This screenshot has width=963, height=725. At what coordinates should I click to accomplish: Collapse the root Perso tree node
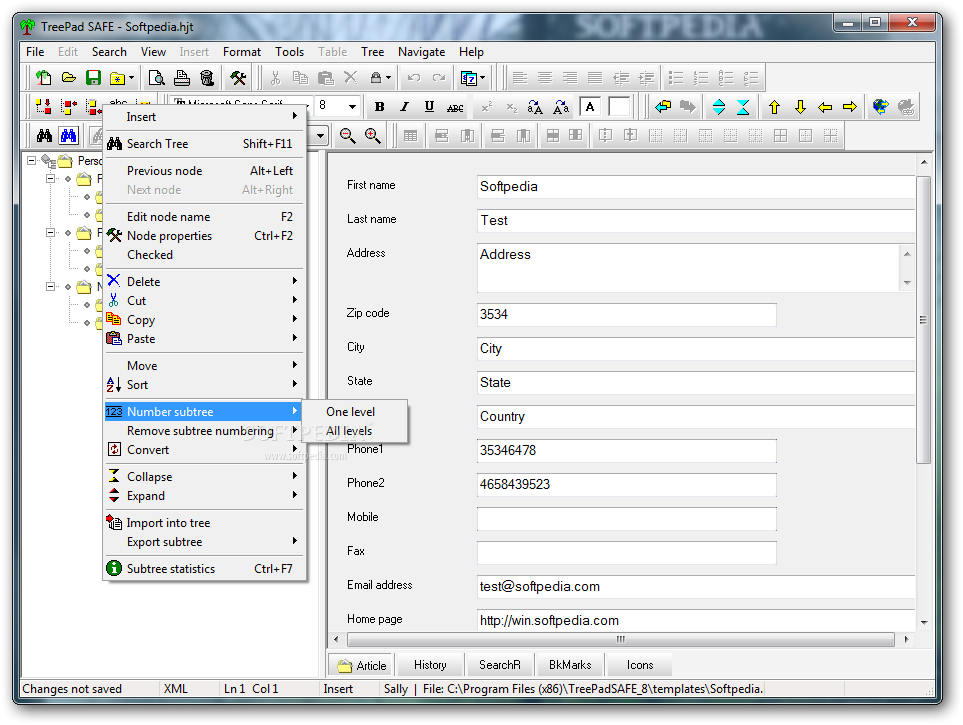pos(31,160)
